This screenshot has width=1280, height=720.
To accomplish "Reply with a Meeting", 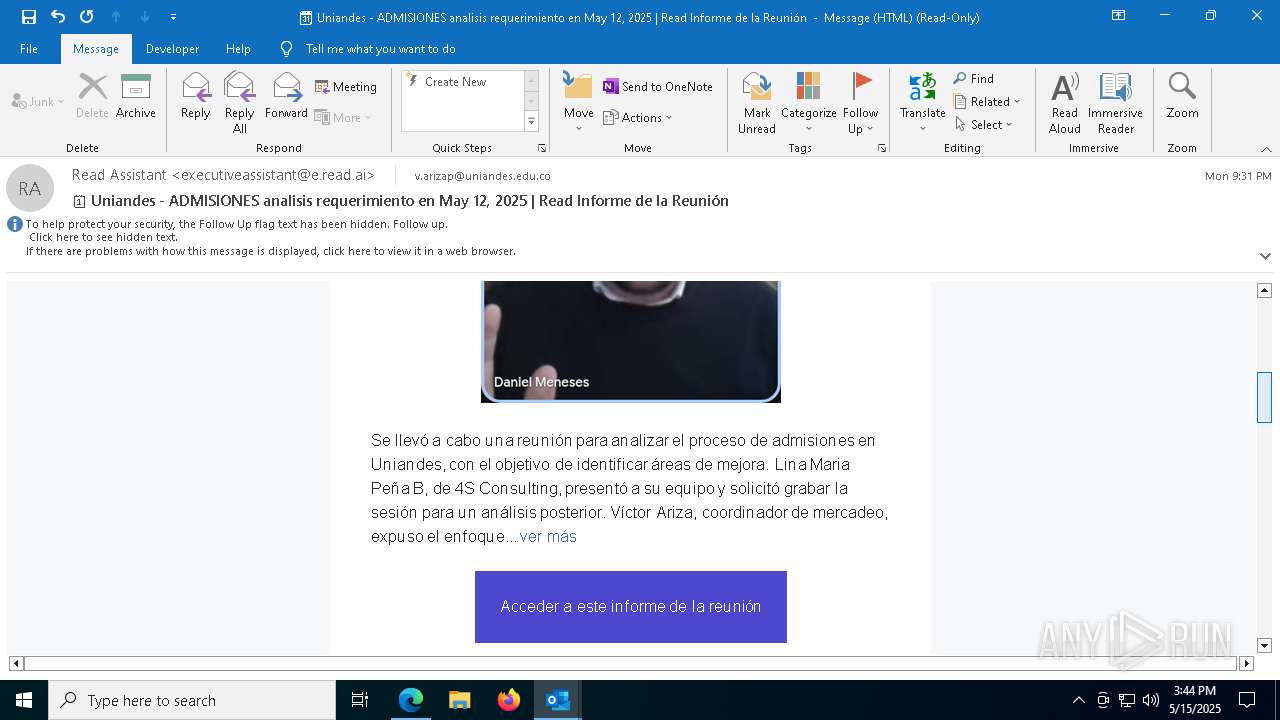I will (x=346, y=87).
